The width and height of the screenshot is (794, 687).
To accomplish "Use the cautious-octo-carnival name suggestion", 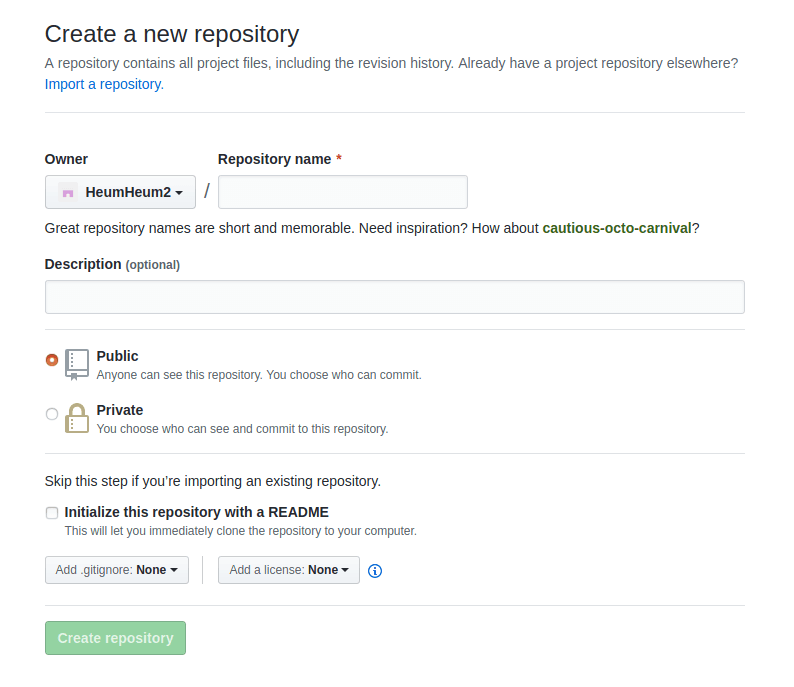I will pos(616,228).
